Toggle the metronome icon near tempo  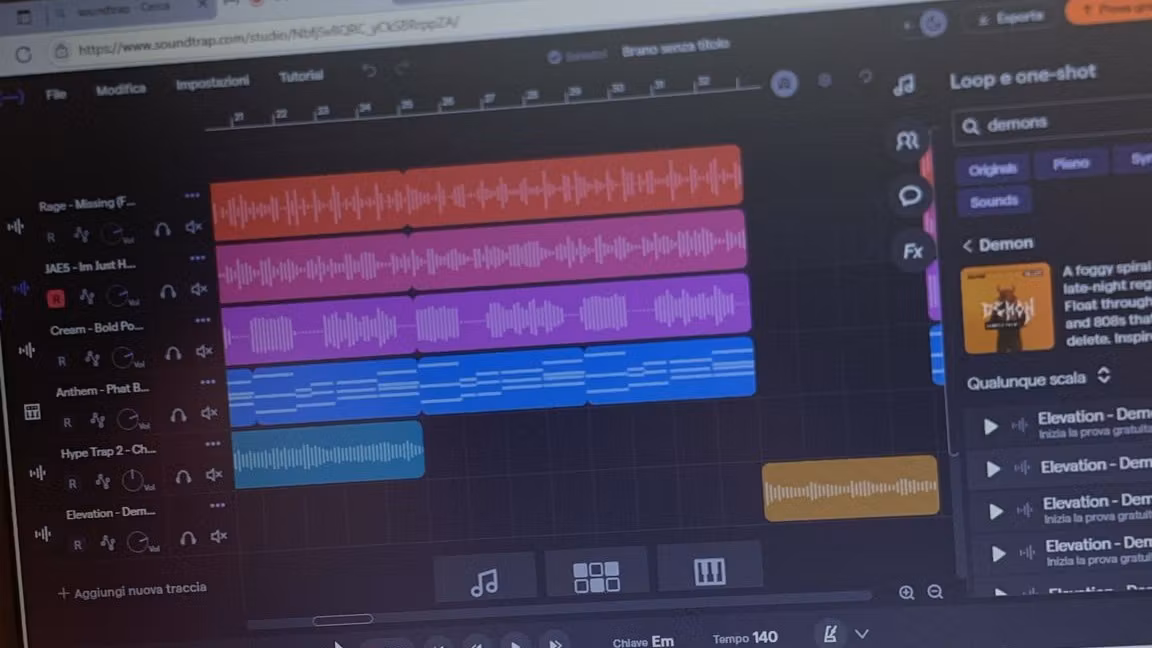click(829, 634)
